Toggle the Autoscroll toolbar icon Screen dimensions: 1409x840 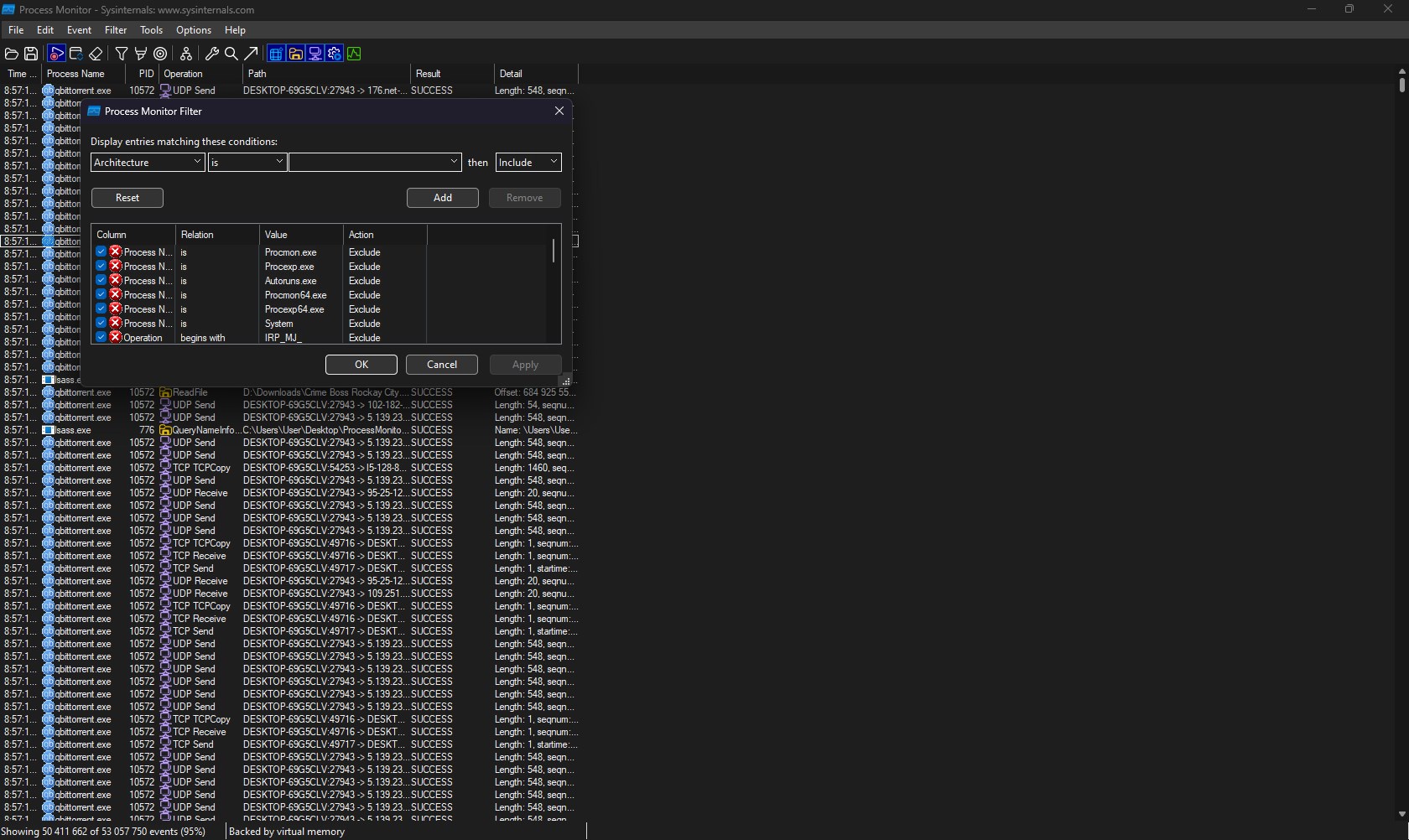(x=76, y=54)
